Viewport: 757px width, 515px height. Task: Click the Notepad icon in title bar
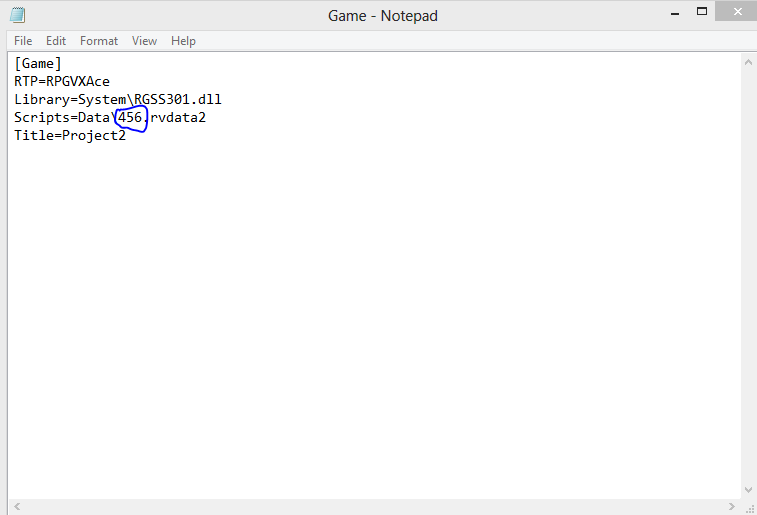17,15
